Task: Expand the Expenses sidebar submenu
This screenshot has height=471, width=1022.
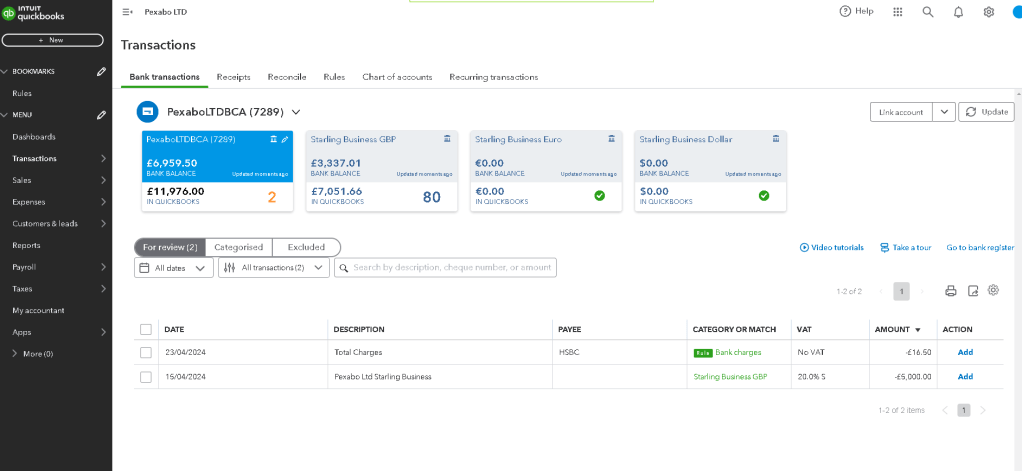Action: point(104,202)
